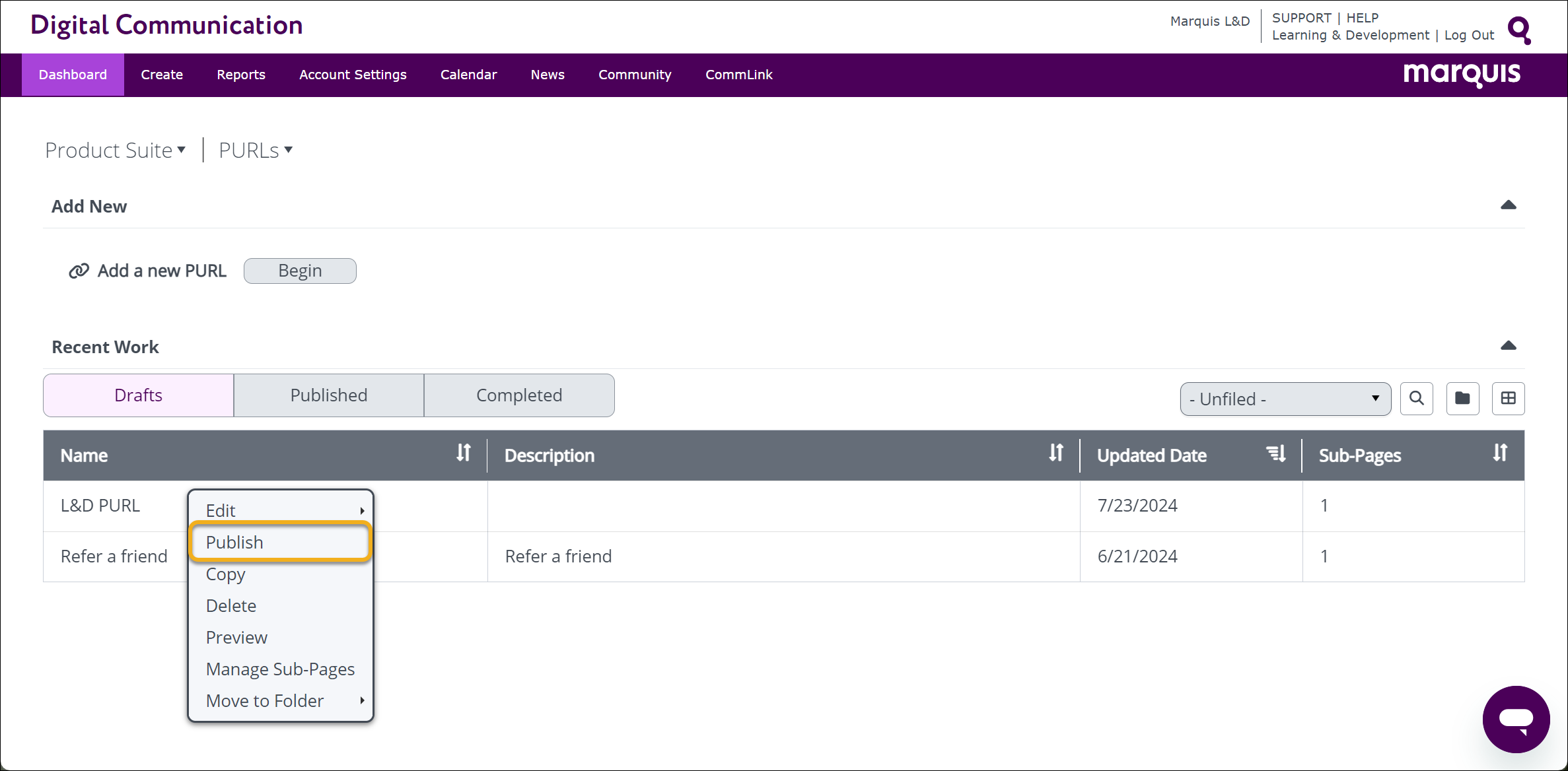Viewport: 1568px width, 771px height.
Task: Click the Marquis logo
Action: pyautogui.click(x=1461, y=75)
